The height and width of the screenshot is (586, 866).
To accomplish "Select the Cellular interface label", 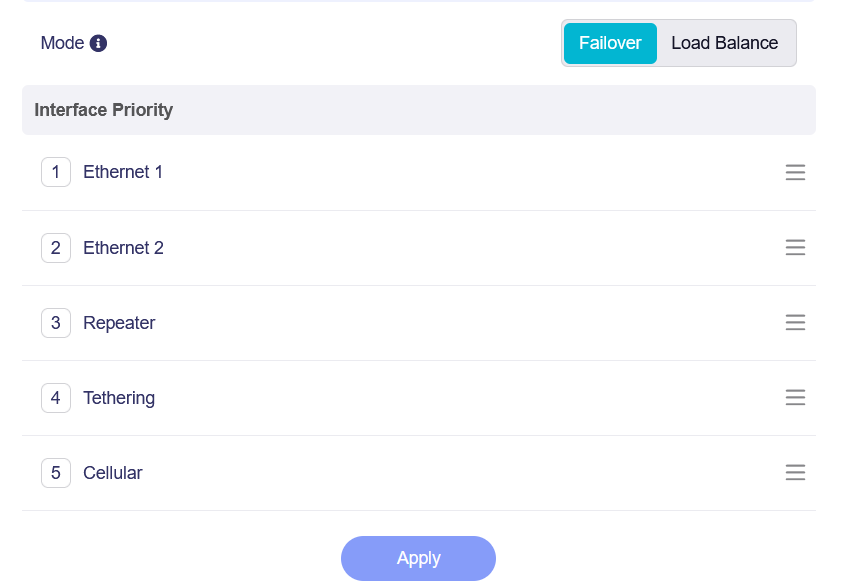I will pos(113,473).
